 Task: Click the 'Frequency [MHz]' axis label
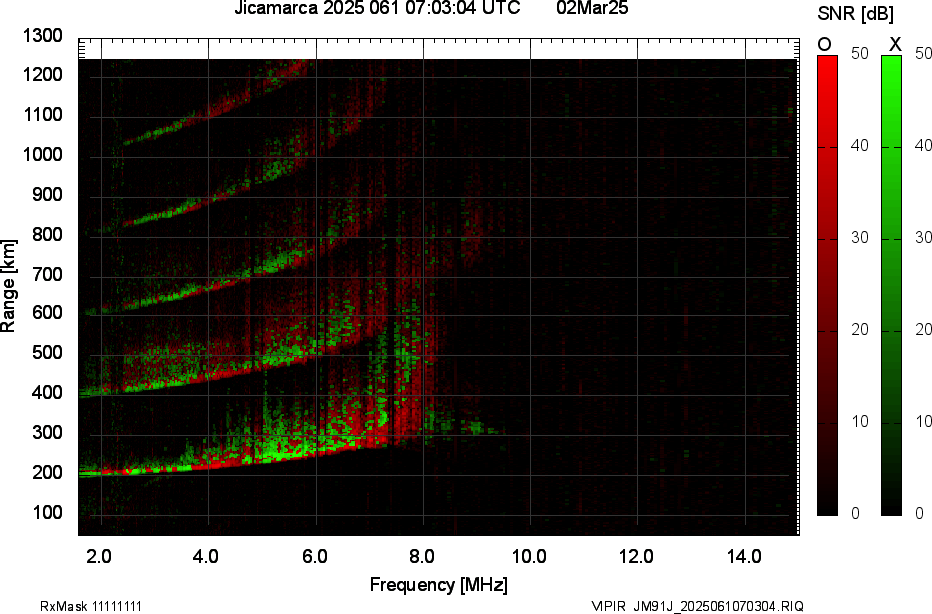click(439, 584)
